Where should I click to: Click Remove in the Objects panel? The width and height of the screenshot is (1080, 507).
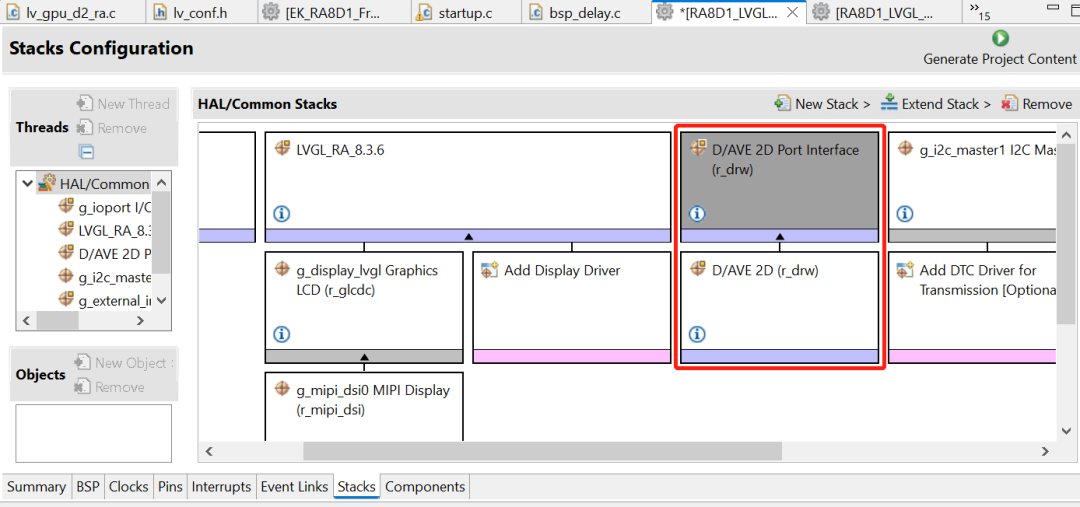(110, 387)
